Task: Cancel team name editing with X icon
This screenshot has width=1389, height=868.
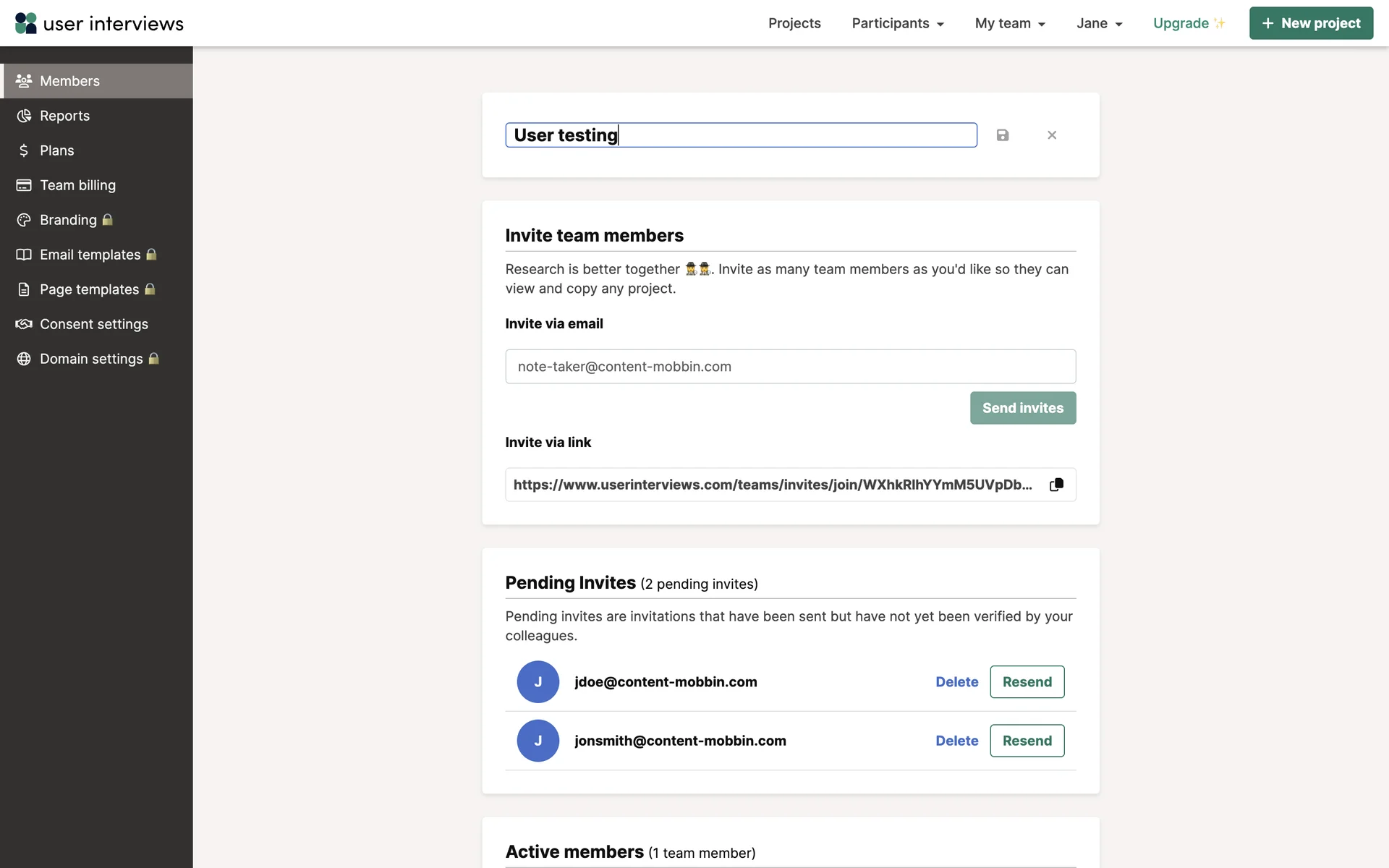Action: 1052,135
